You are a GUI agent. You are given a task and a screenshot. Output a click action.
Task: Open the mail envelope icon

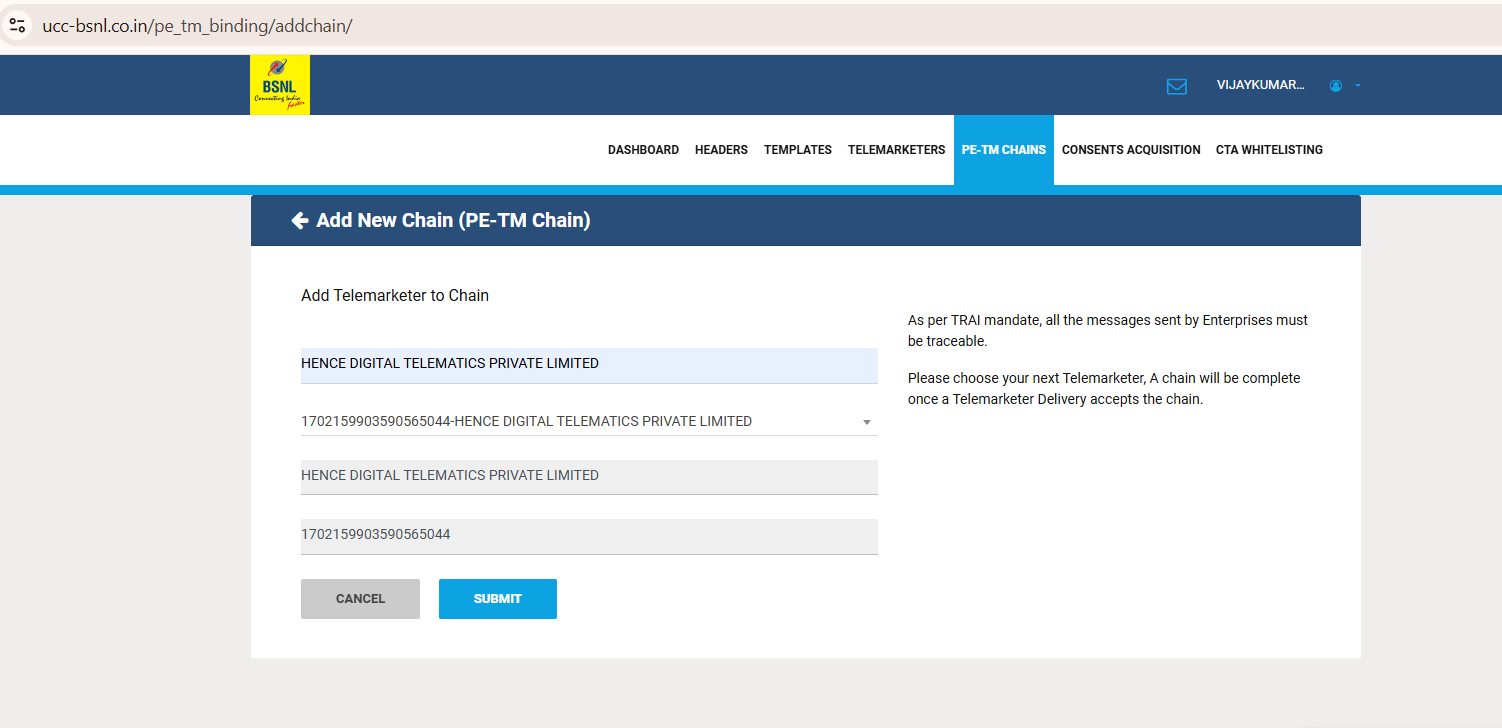coord(1177,86)
